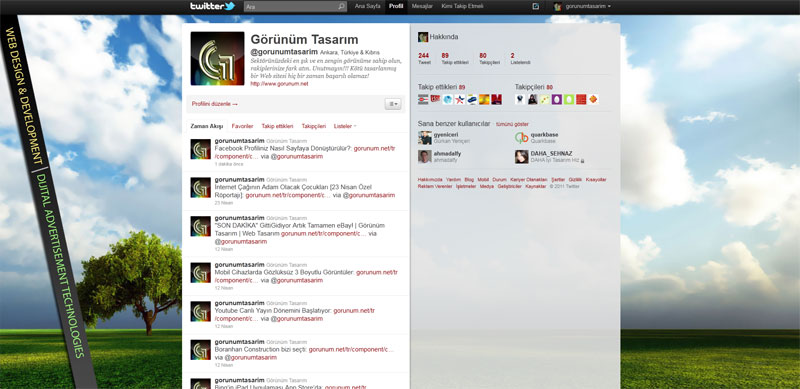
Task: Open orange avatar under Takip ettikleri
Action: click(484, 99)
